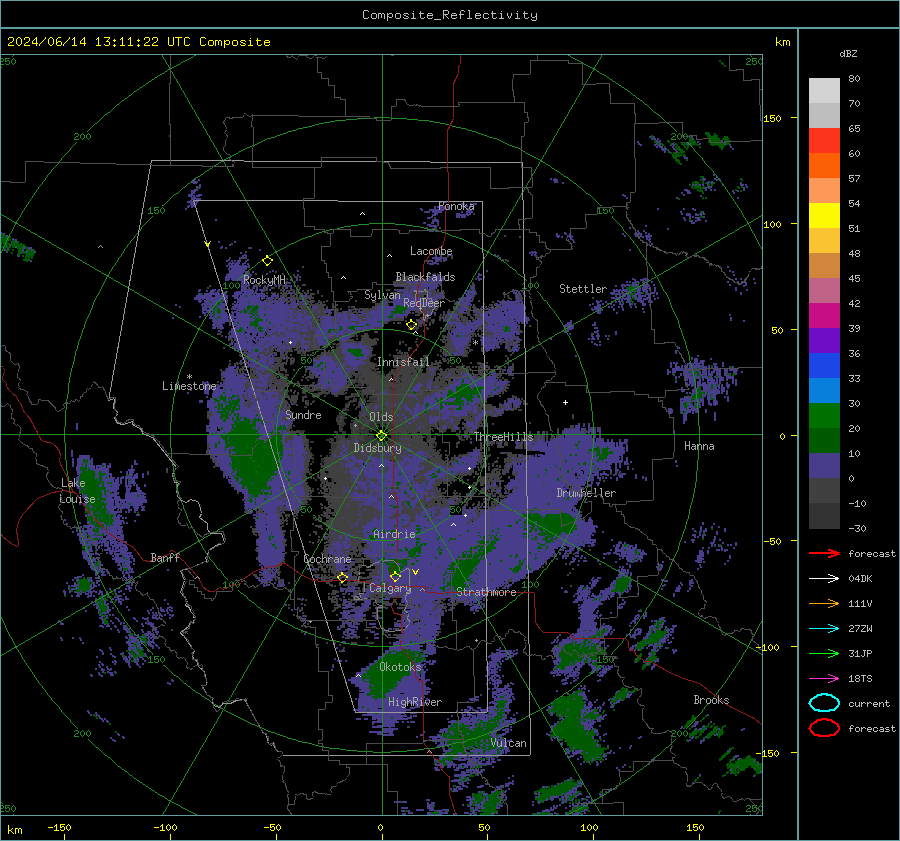Click the orange 111V arrow icon

click(824, 603)
